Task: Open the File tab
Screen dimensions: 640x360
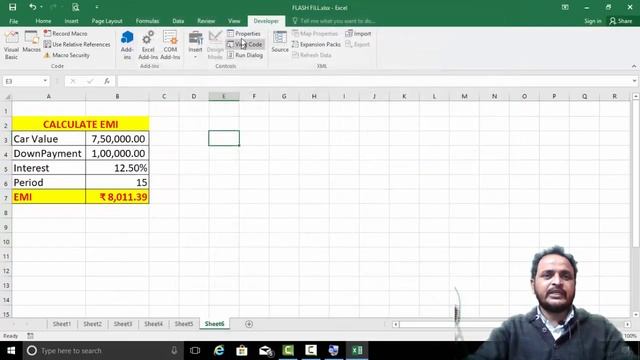Action: [x=13, y=21]
